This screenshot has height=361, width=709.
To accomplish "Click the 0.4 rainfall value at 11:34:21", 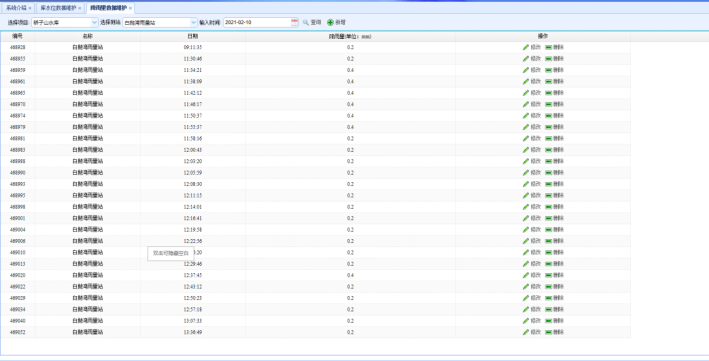I will click(350, 70).
